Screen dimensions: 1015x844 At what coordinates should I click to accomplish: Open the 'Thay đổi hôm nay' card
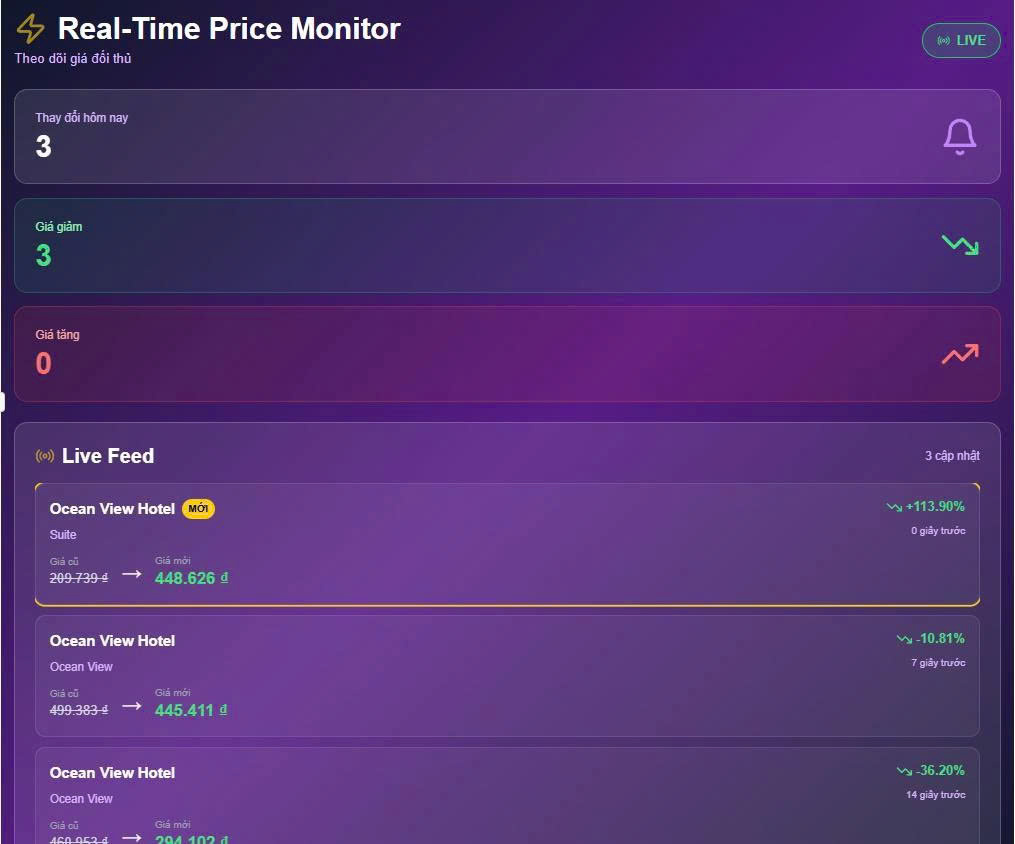507,136
